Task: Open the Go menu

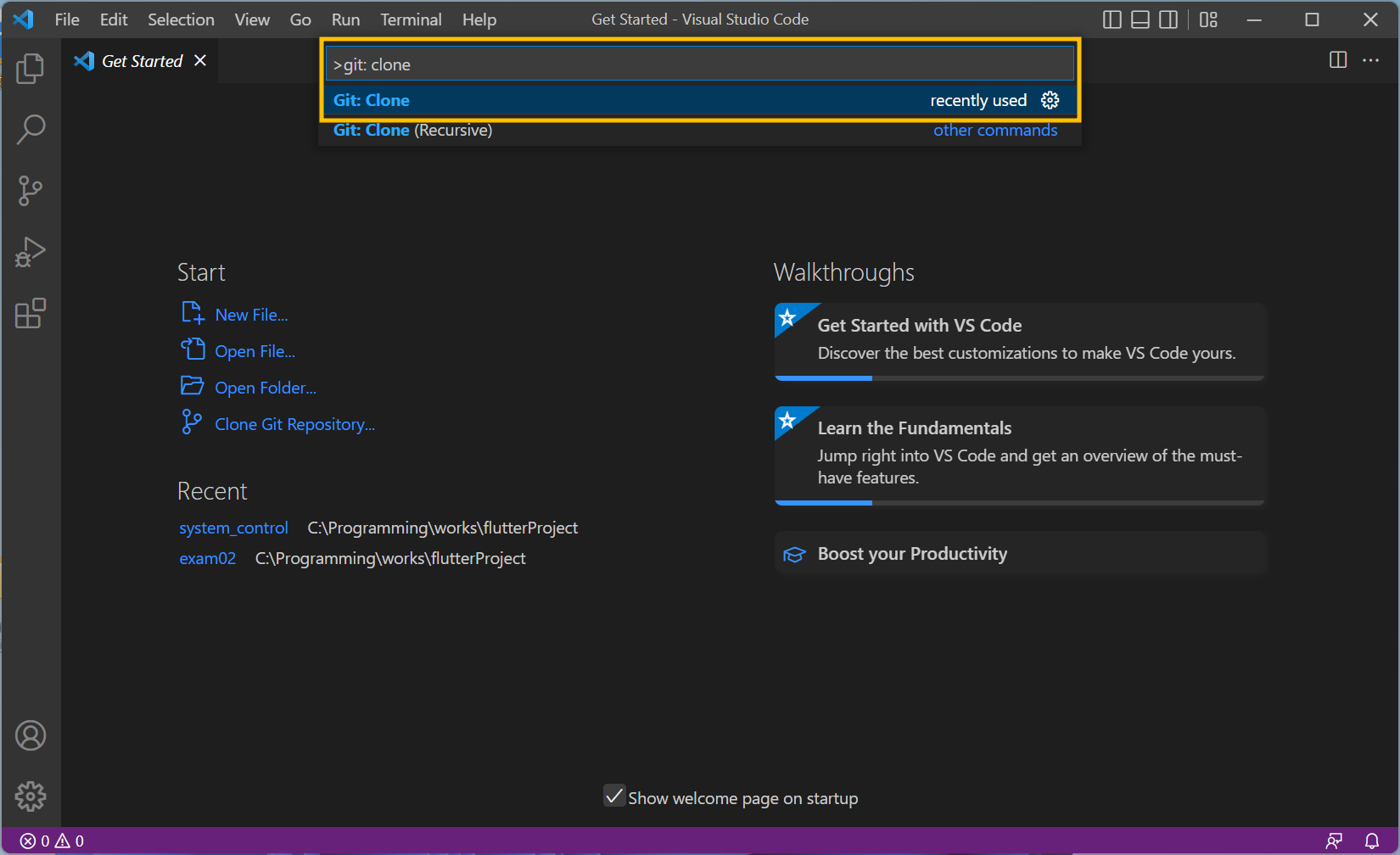Action: 300,20
